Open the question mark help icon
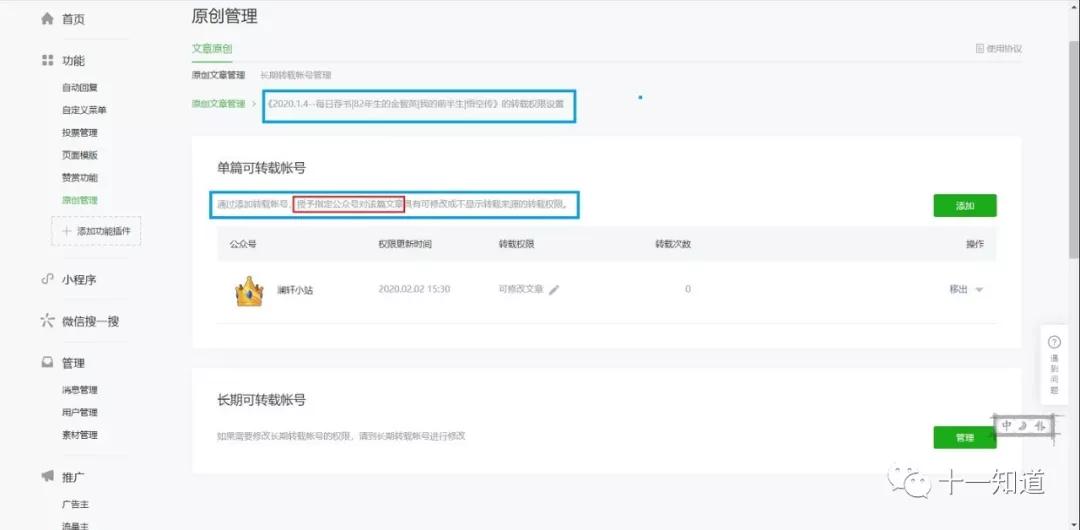This screenshot has height=530, width=1080. click(1054, 343)
